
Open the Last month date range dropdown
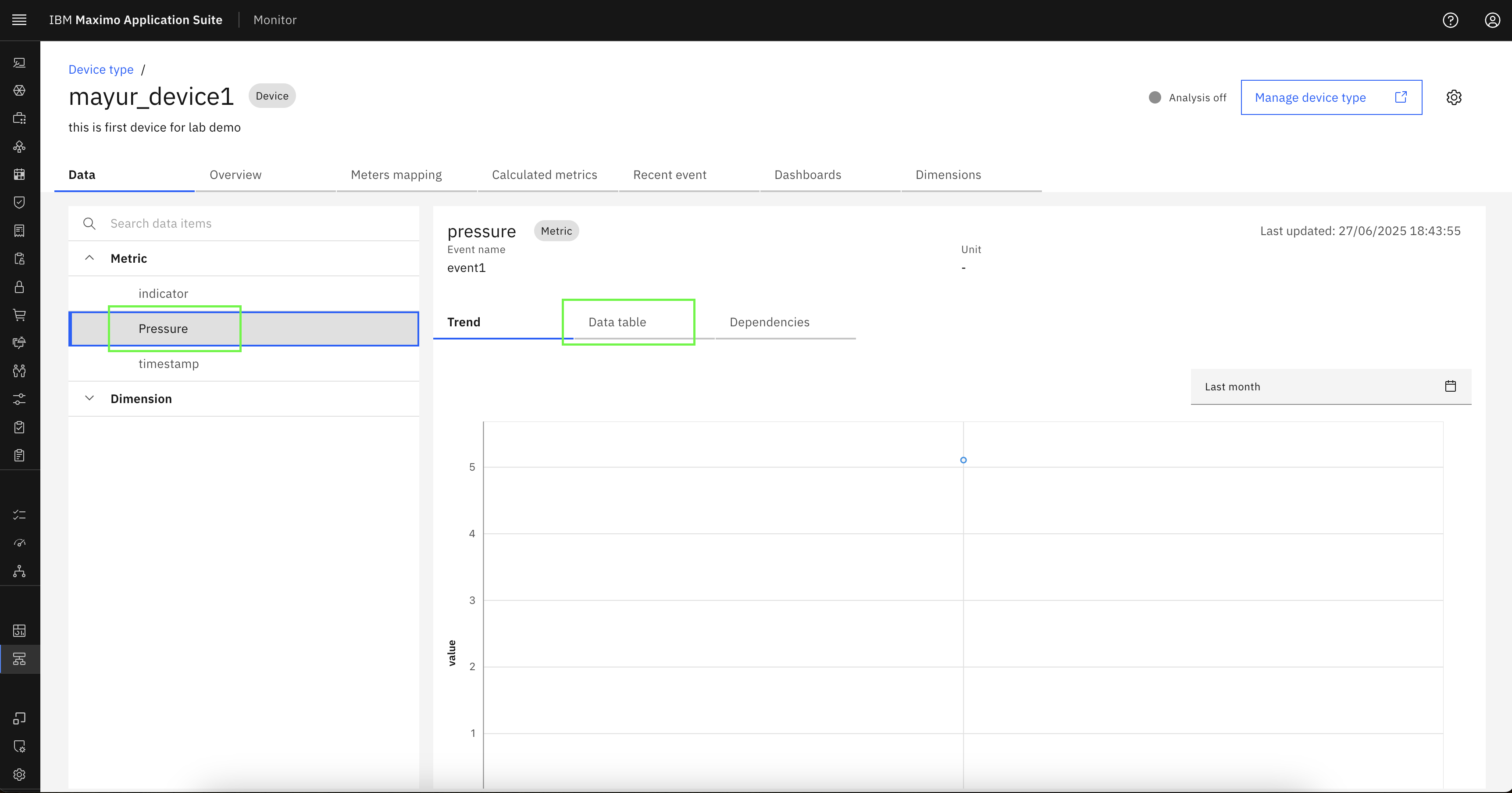click(1330, 387)
